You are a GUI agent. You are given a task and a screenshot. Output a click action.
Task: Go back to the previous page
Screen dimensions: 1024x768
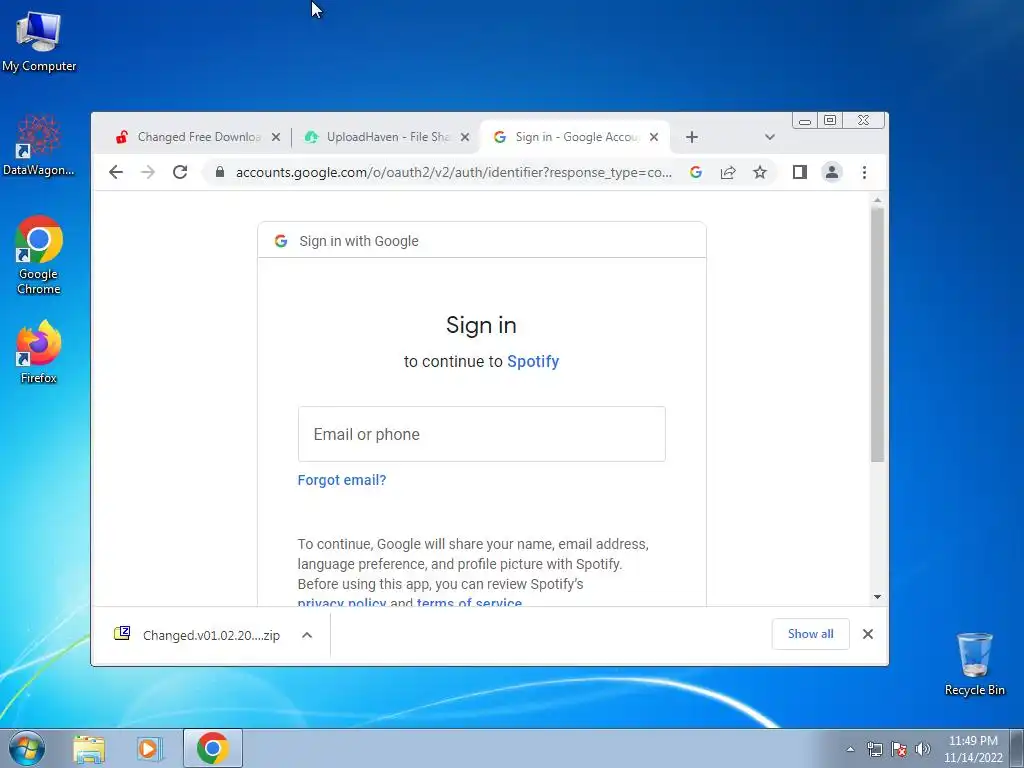pyautogui.click(x=116, y=172)
